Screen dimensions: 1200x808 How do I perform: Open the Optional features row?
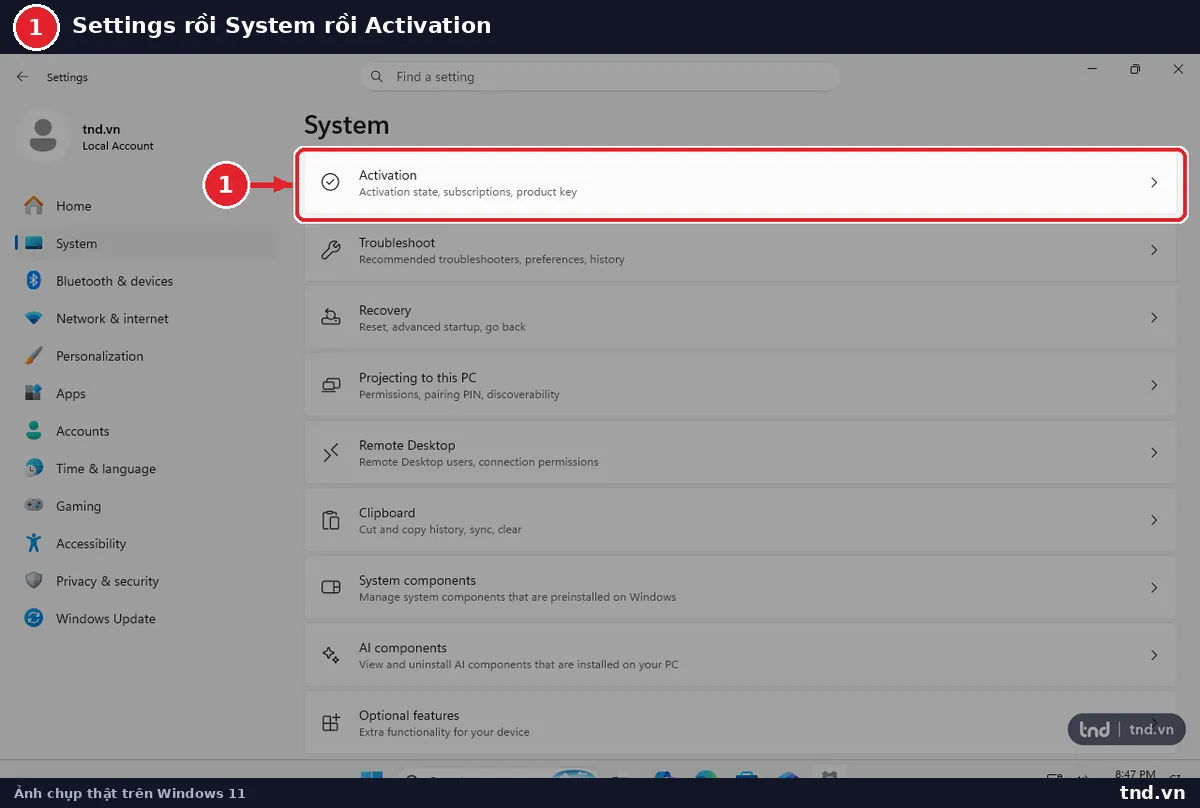(x=741, y=723)
